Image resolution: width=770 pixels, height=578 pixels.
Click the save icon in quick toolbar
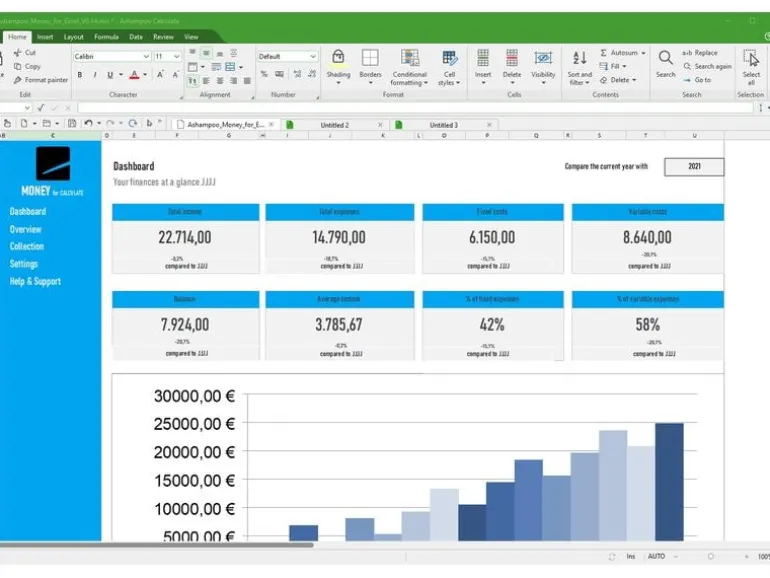(x=72, y=123)
